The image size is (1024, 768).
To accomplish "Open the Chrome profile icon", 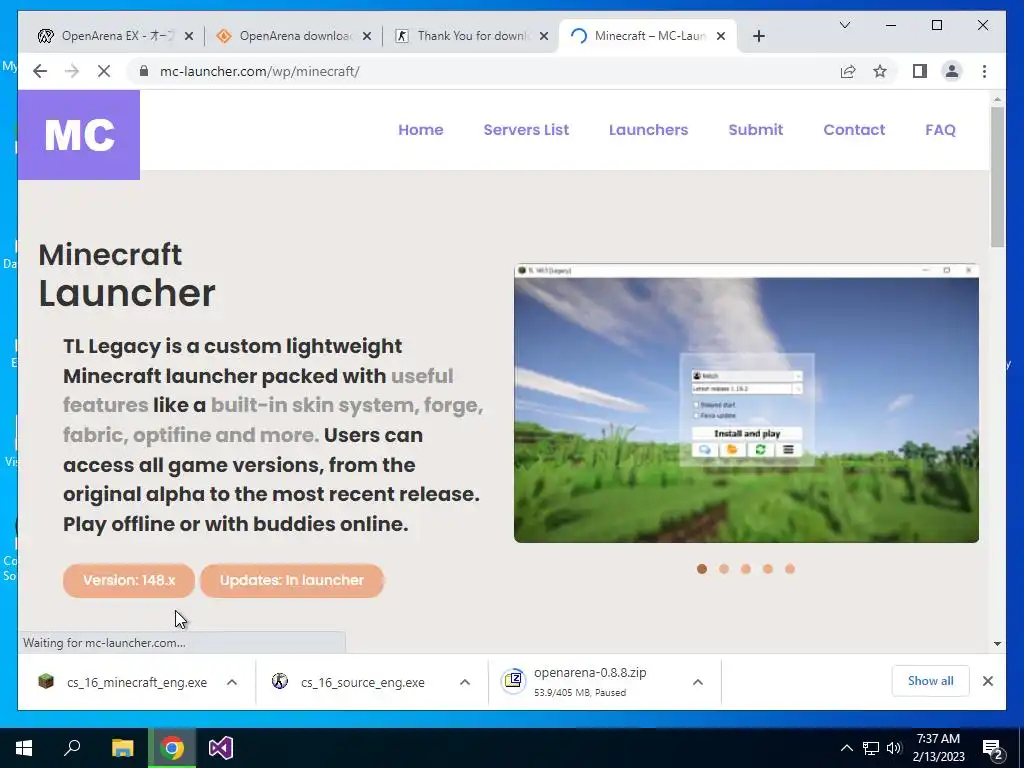I will coord(952,71).
